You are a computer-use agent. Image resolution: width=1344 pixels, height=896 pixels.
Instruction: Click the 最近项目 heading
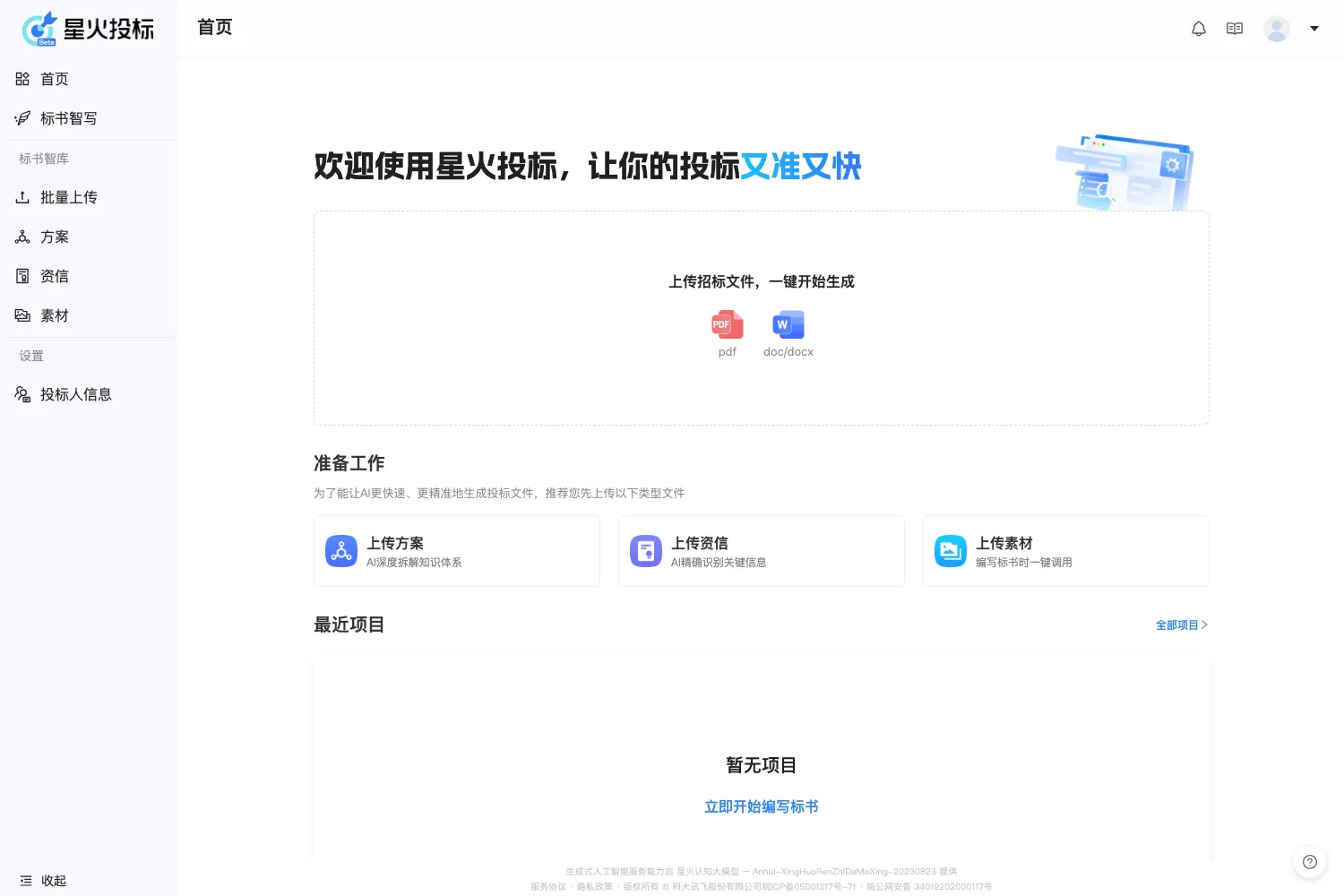coord(349,625)
